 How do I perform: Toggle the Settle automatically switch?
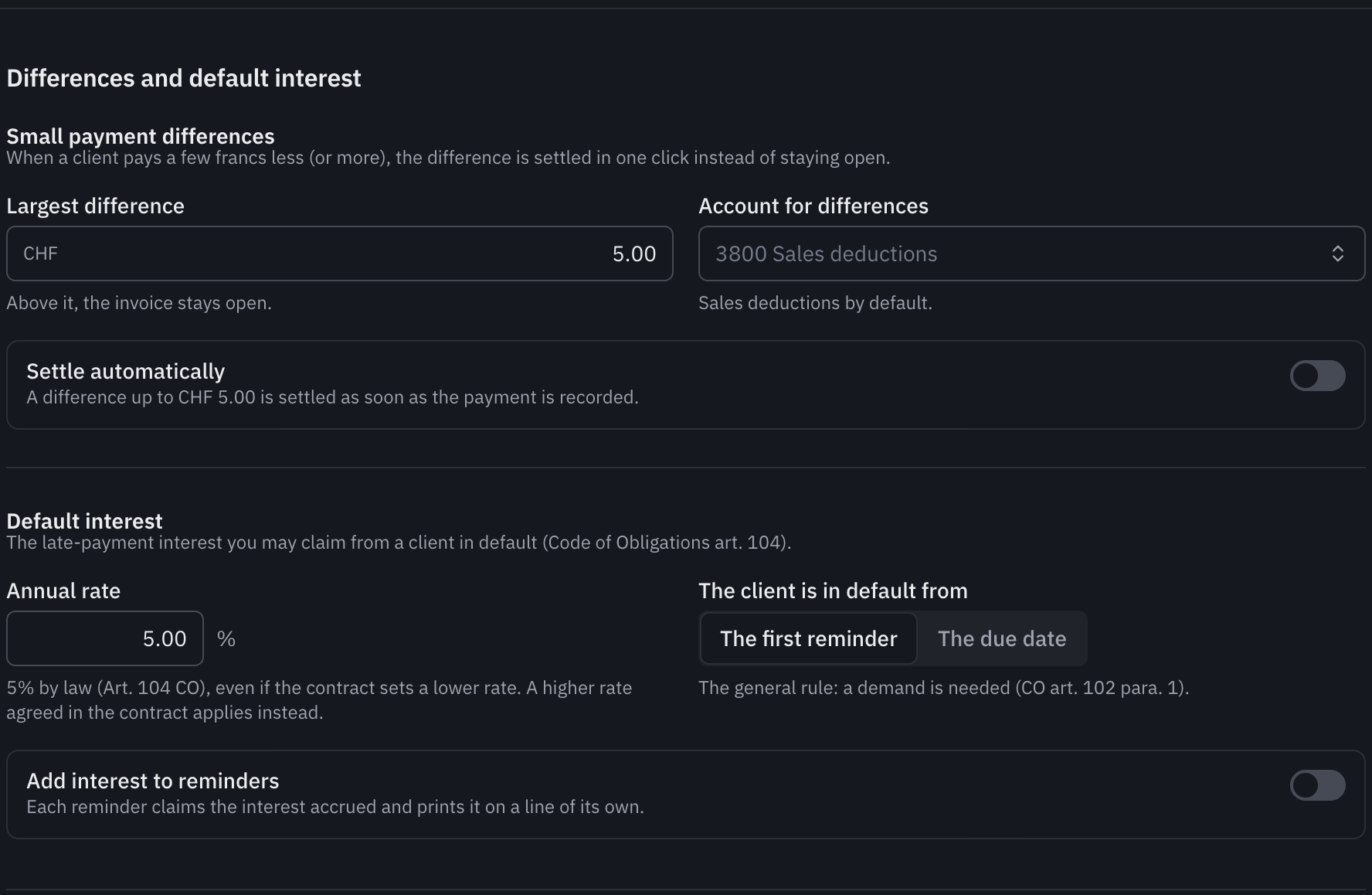(x=1317, y=376)
